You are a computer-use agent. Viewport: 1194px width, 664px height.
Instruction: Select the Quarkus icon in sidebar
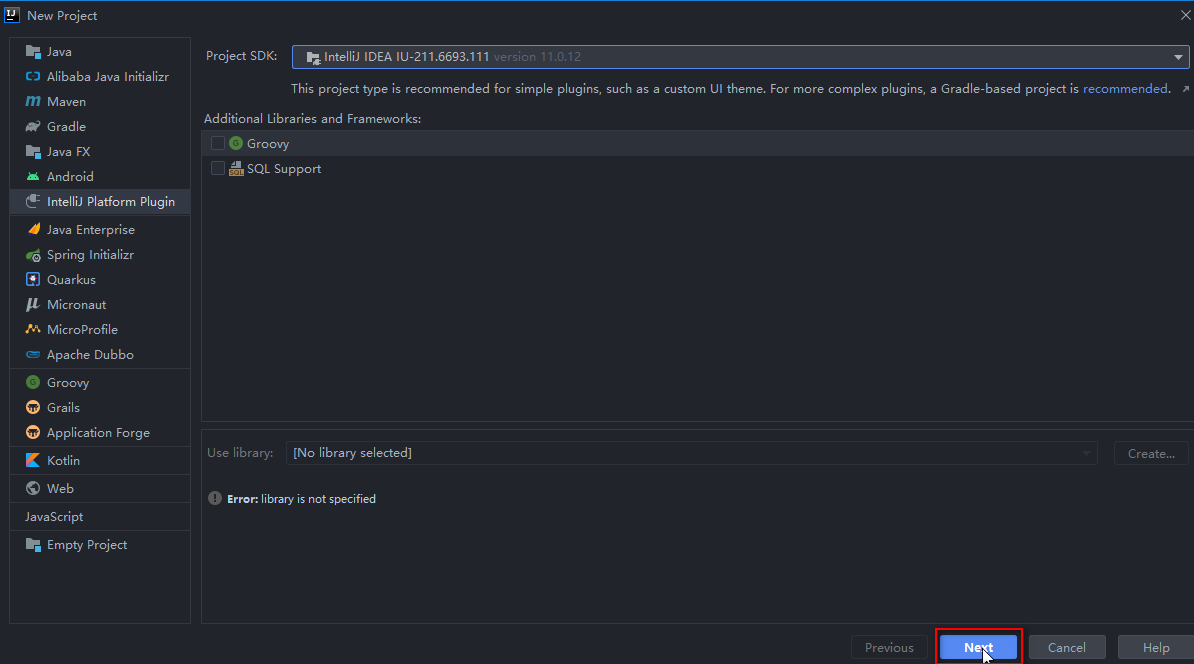[x=33, y=279]
